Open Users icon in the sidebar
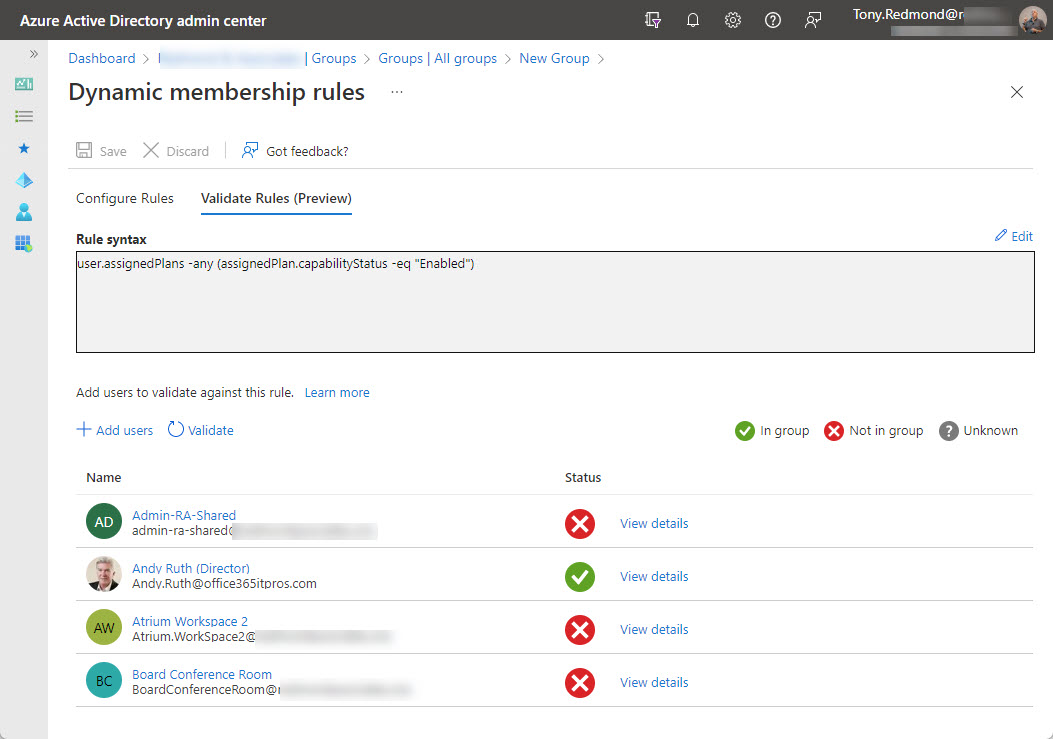 click(x=24, y=212)
